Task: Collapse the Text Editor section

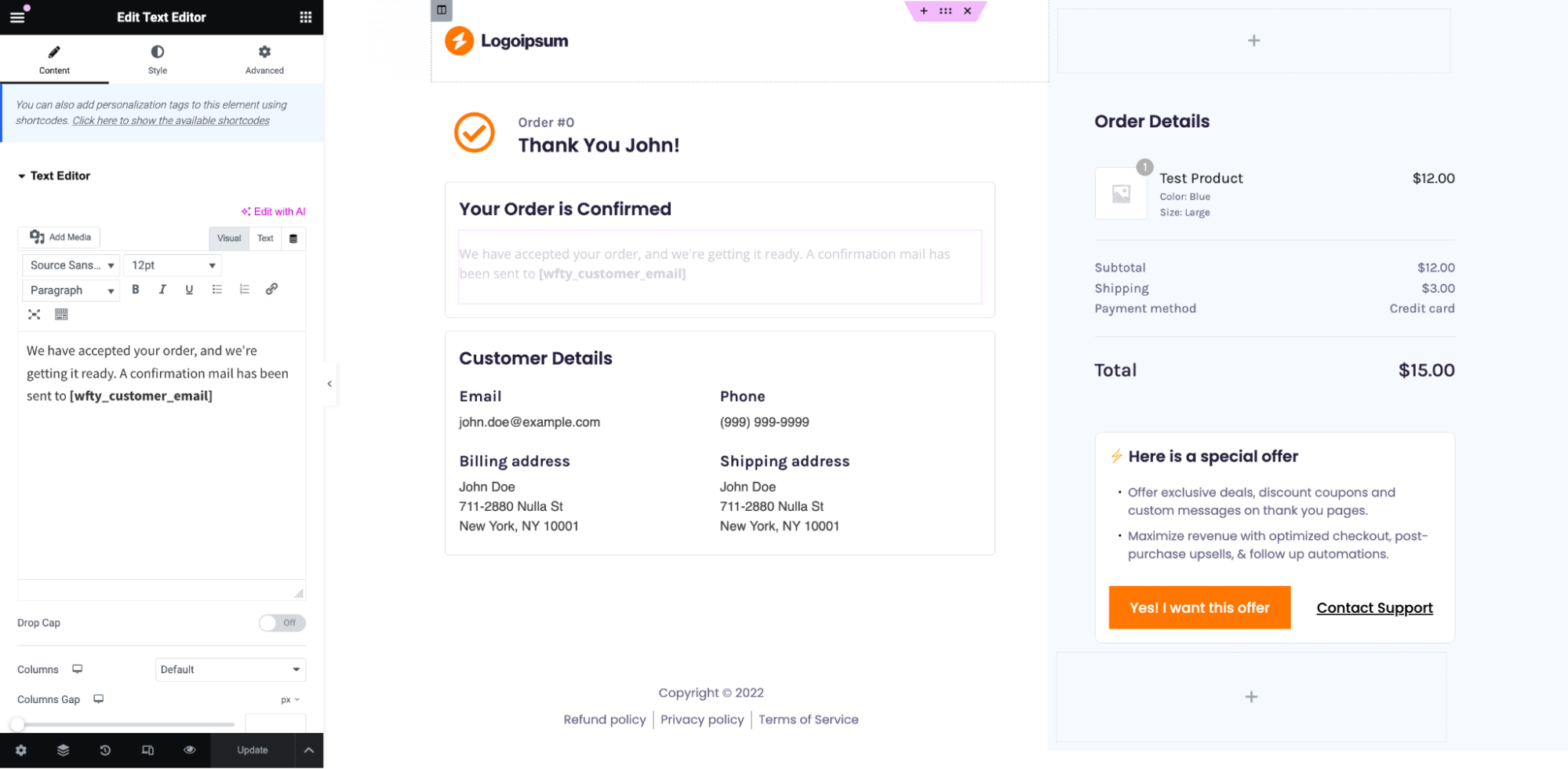Action: [54, 176]
